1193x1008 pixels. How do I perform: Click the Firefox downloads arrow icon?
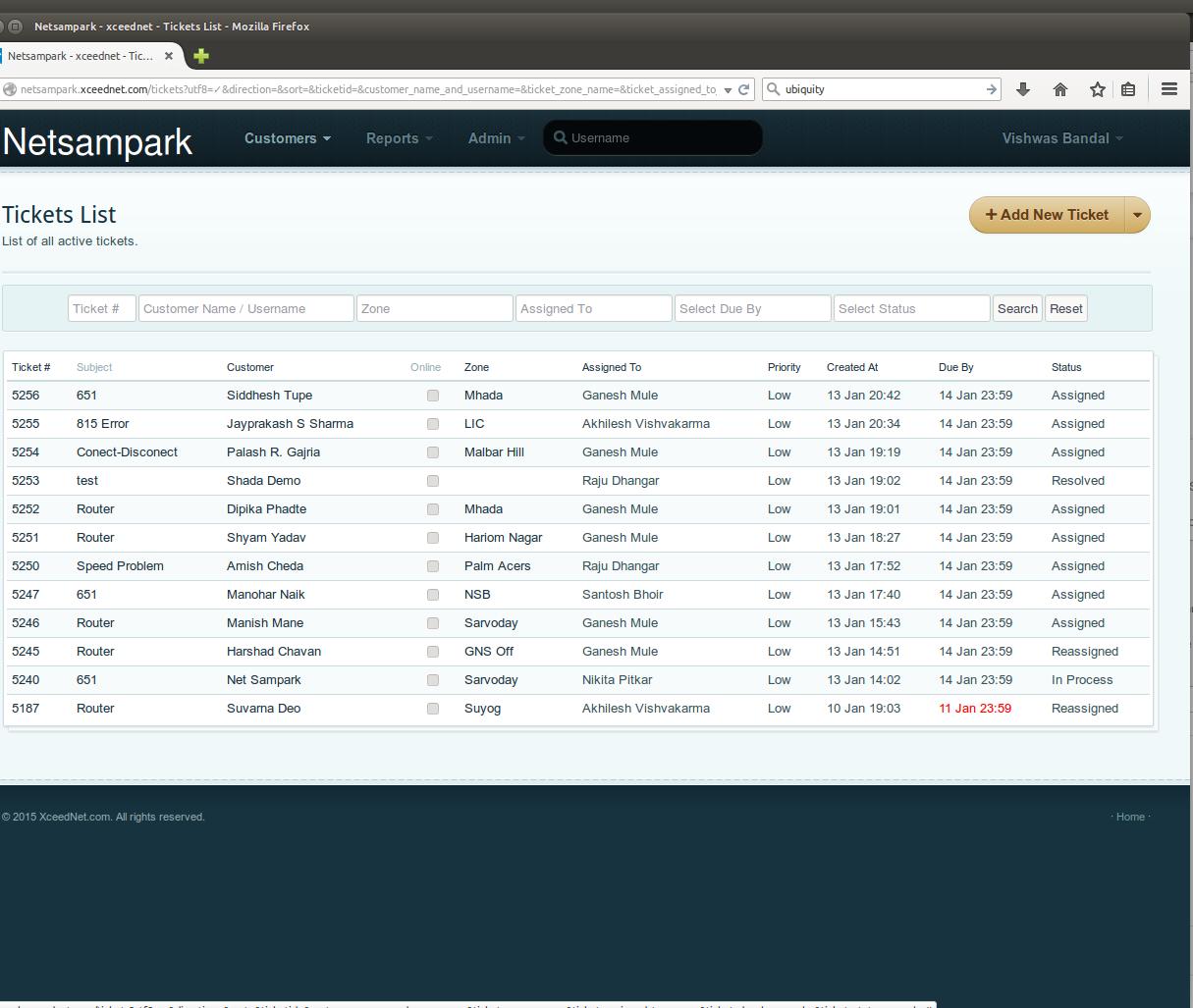click(x=1023, y=89)
